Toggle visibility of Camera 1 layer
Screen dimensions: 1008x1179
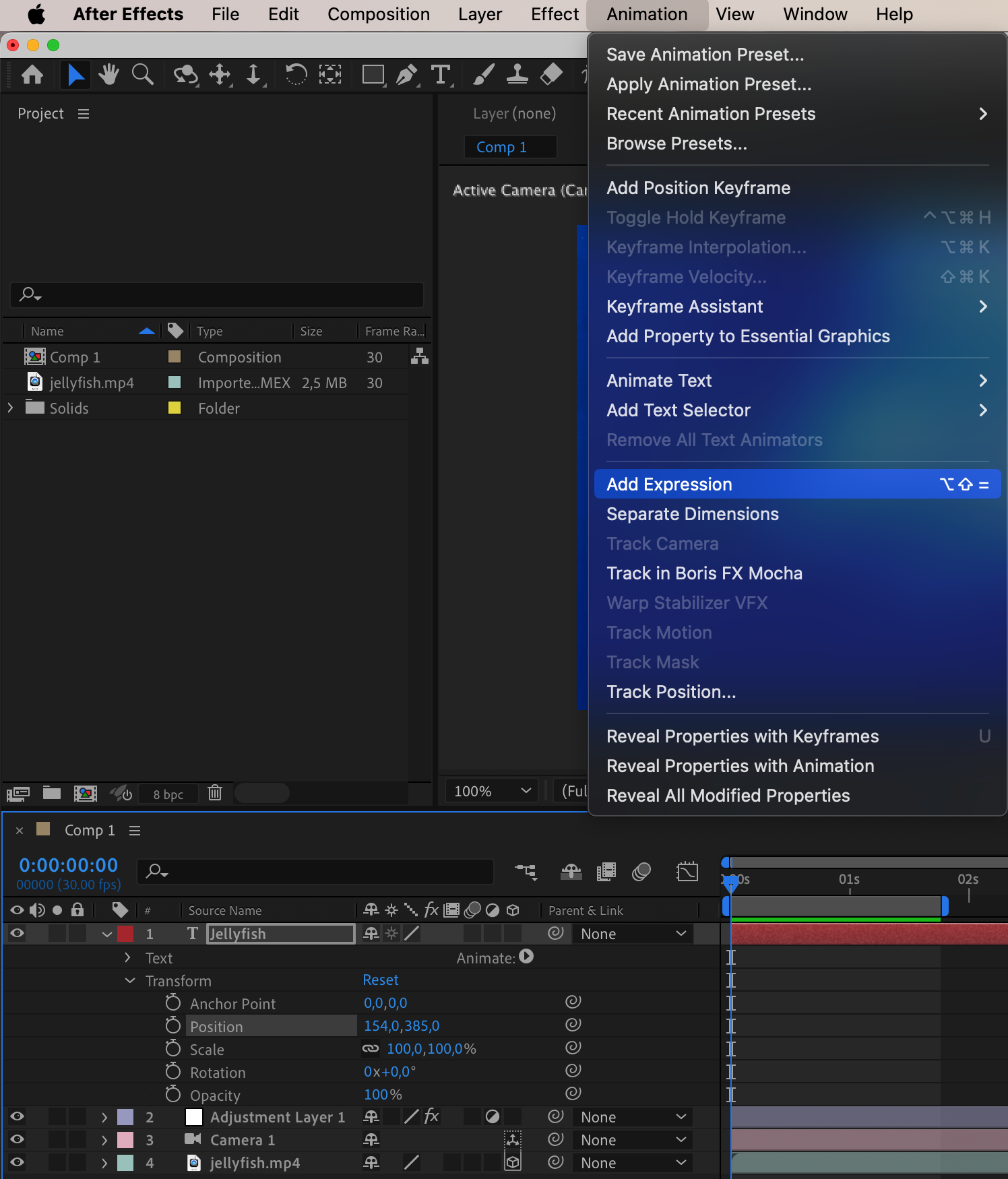[17, 1139]
